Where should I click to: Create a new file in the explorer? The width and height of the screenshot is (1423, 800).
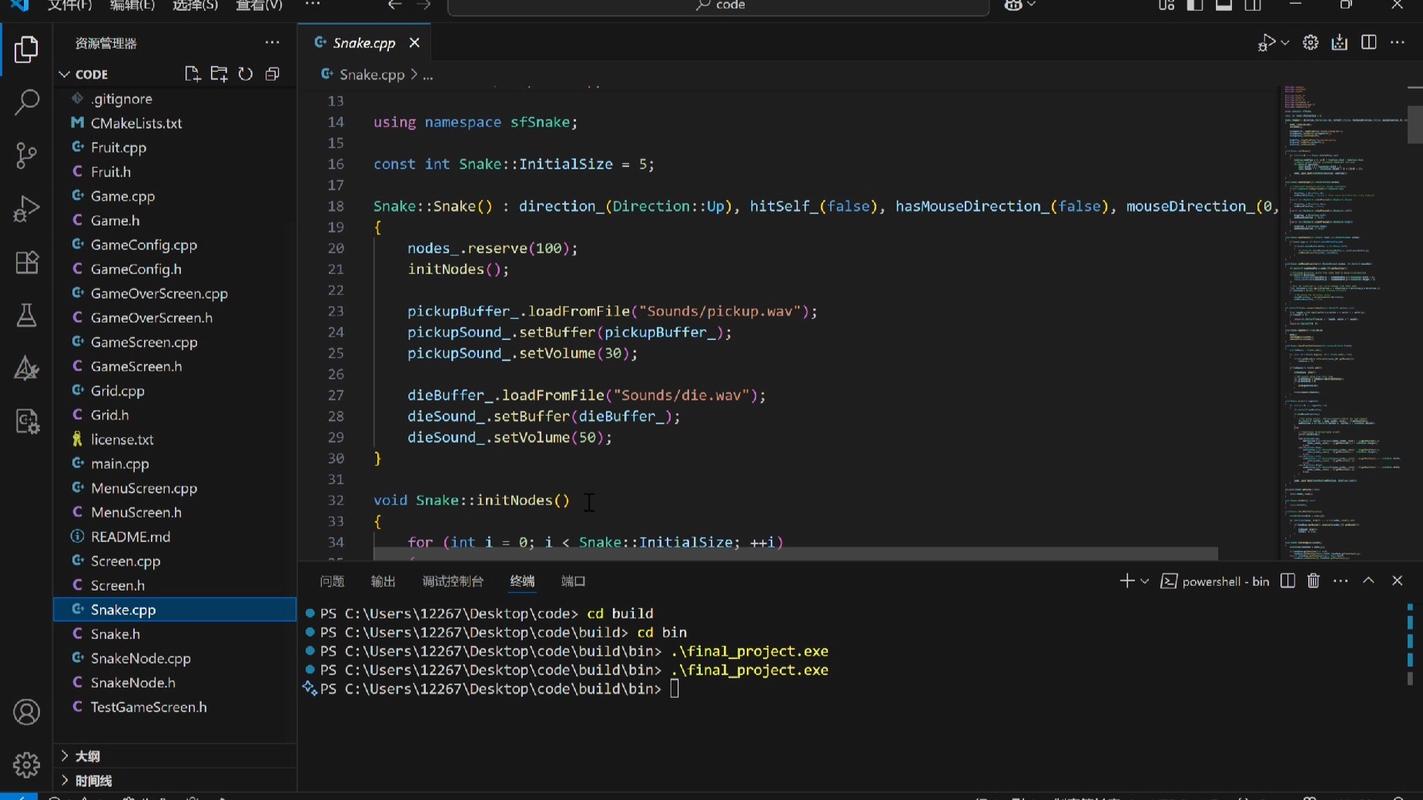193,74
